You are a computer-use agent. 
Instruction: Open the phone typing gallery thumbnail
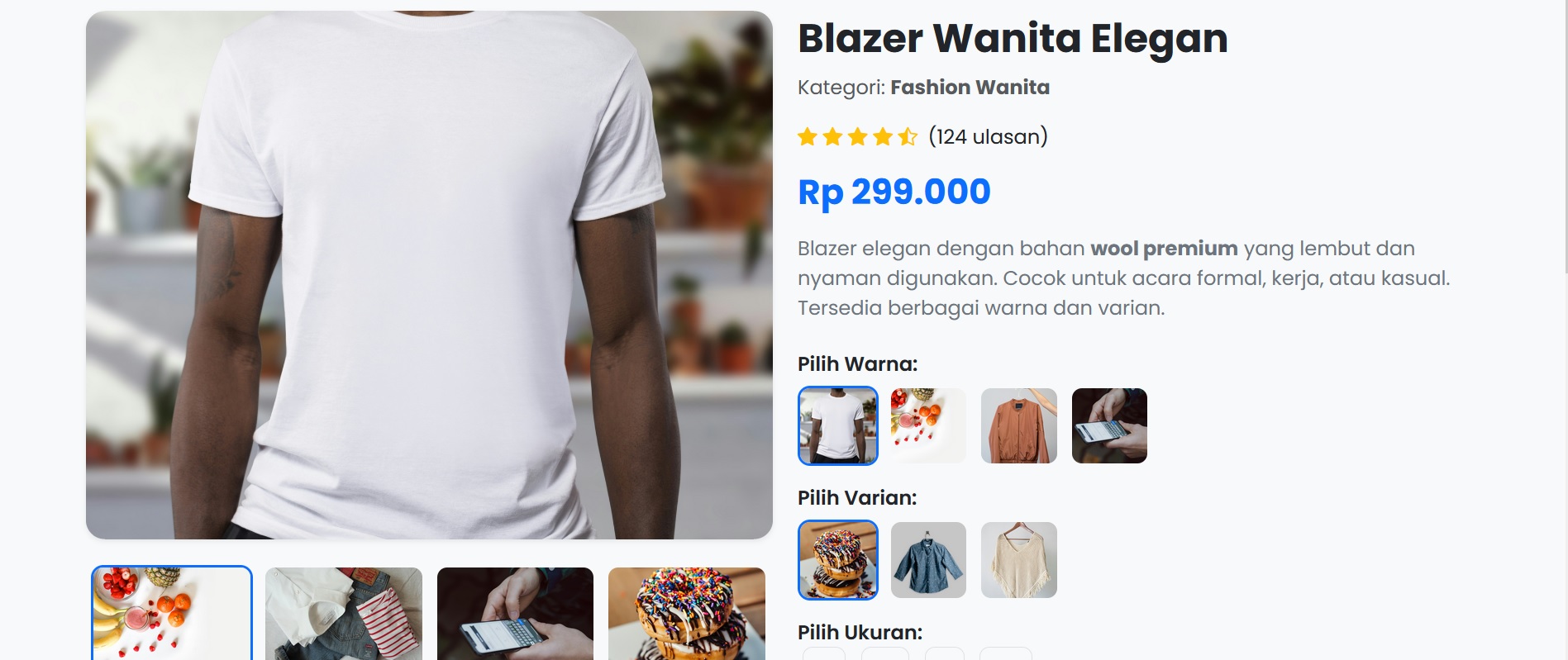515,614
